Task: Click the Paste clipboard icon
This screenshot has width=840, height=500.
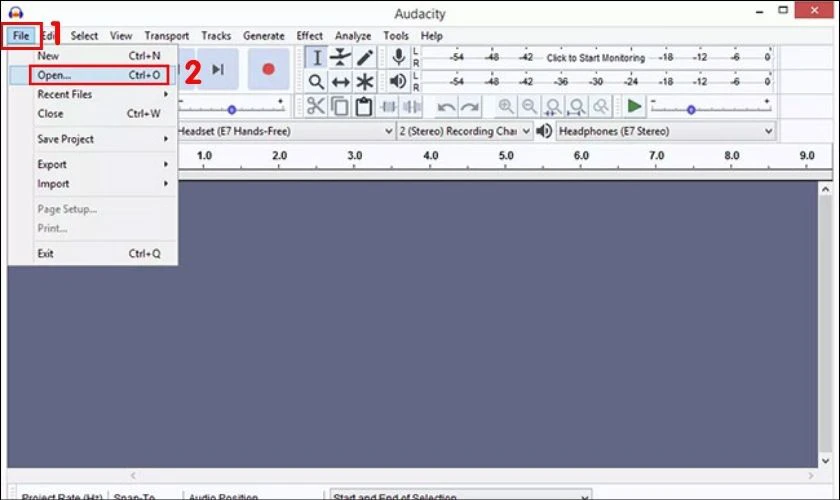Action: [364, 106]
